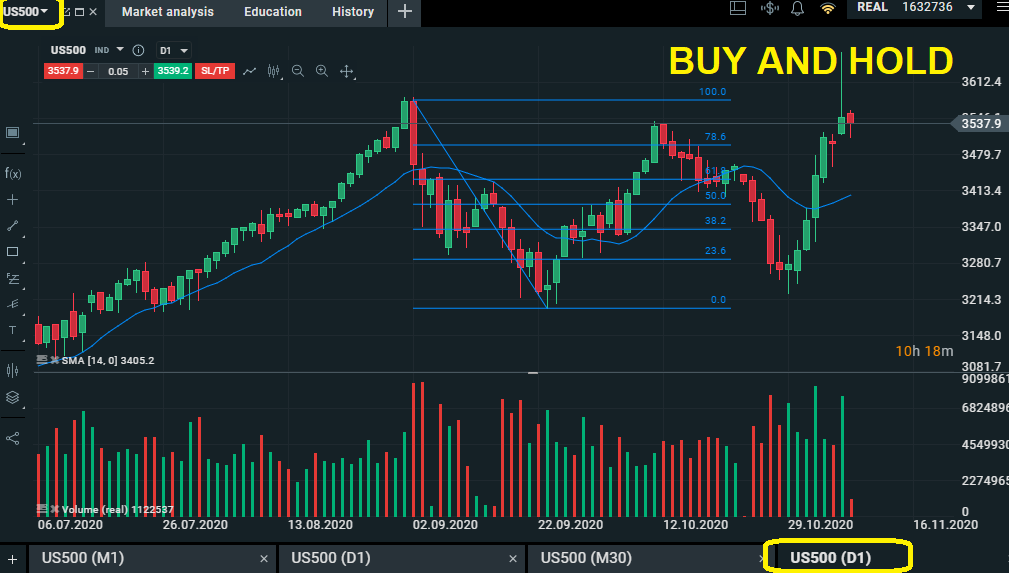Select the rectangle shape tool
This screenshot has height=573, width=1009.
click(x=12, y=252)
